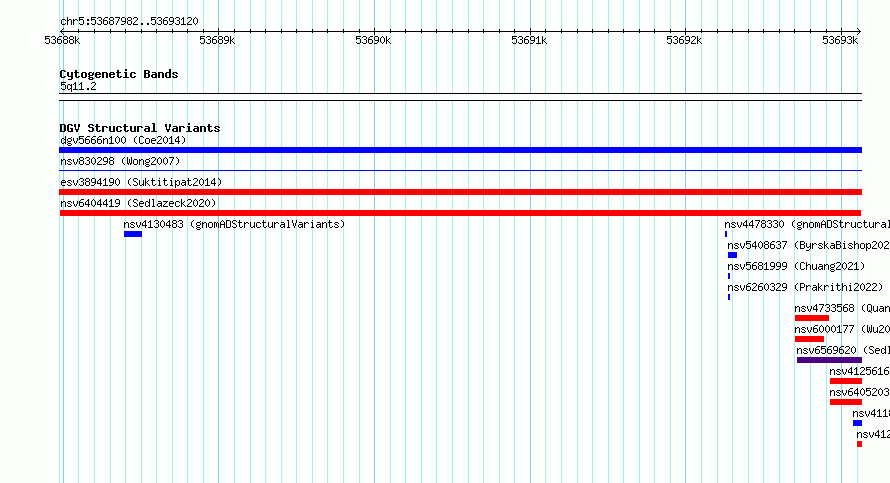Click the purple nsv6569620 variant bar
Viewport: 890px width, 483px height.
[829, 360]
